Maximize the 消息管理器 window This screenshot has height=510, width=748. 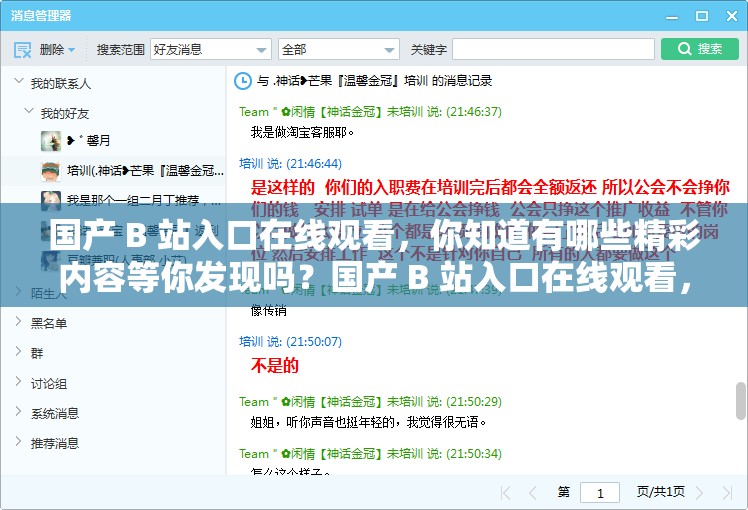[x=702, y=16]
